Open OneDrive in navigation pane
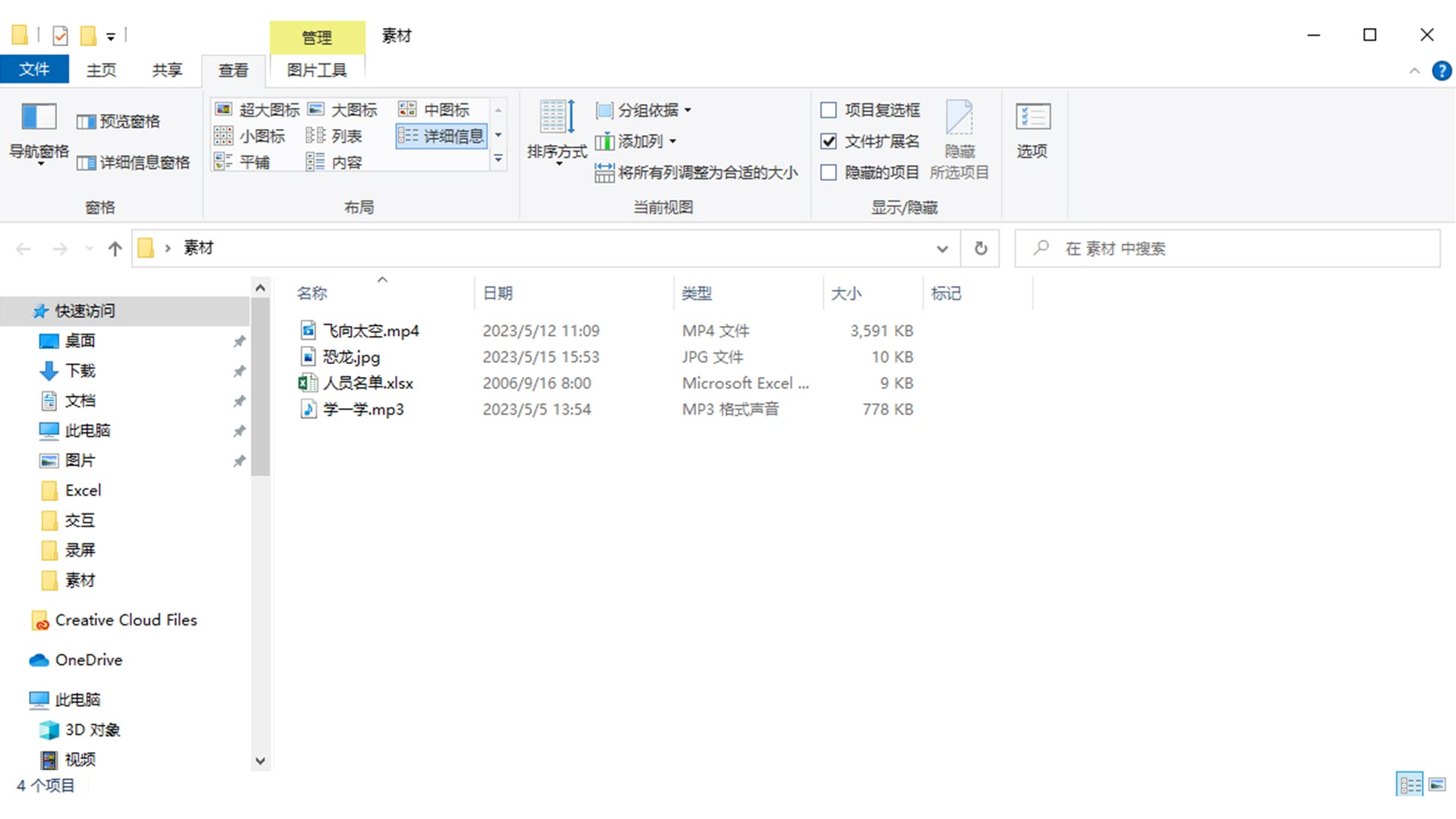 pyautogui.click(x=88, y=660)
